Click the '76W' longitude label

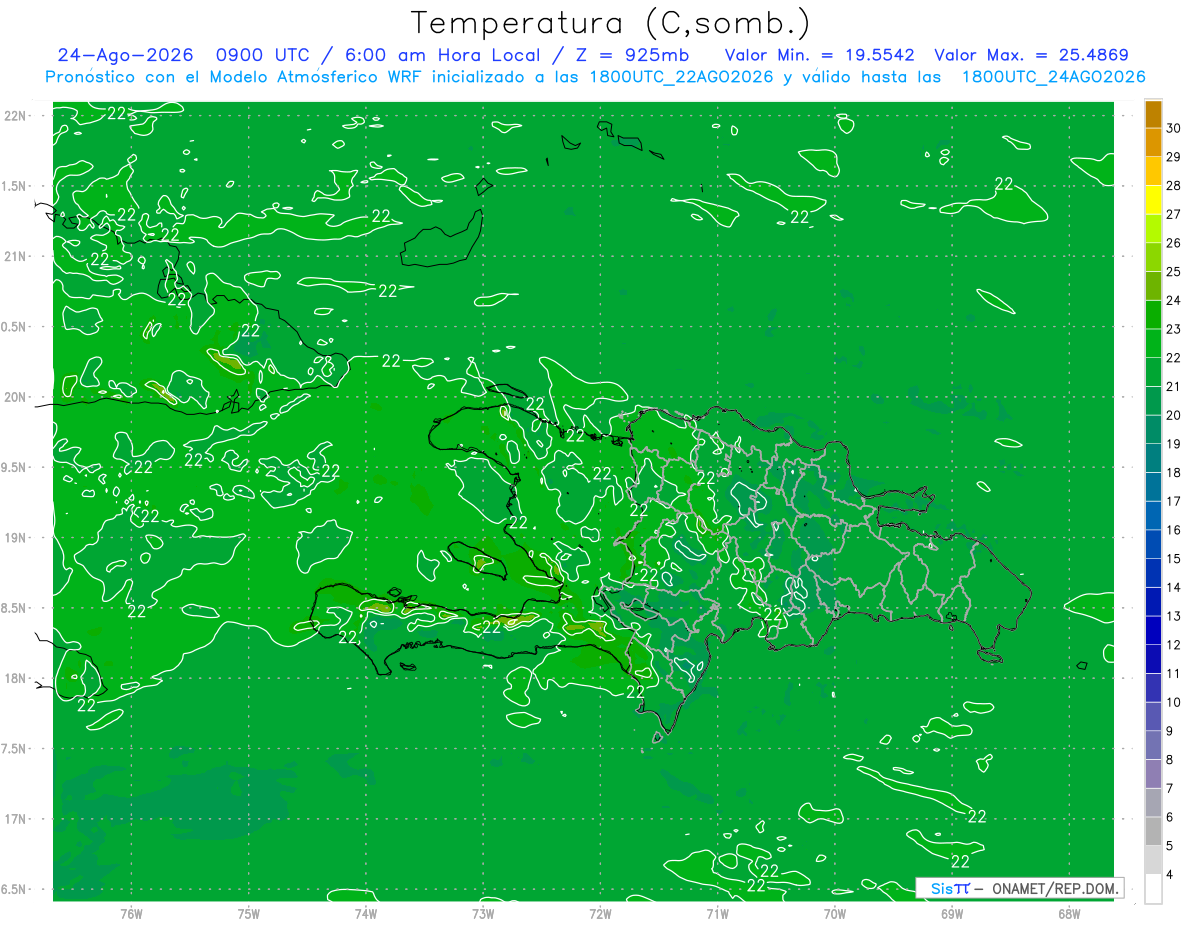coord(131,914)
